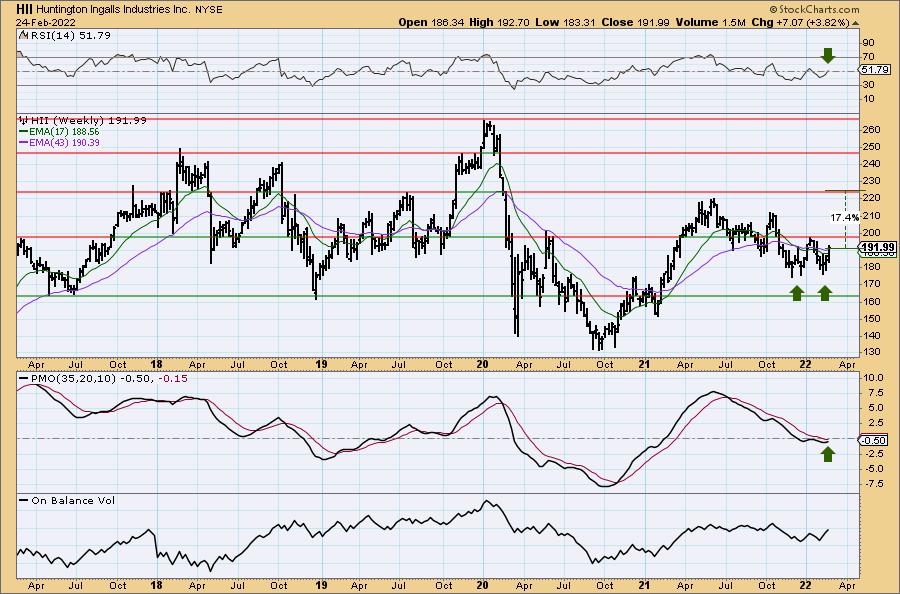Click the 18 year label under the price panel

(x=156, y=364)
